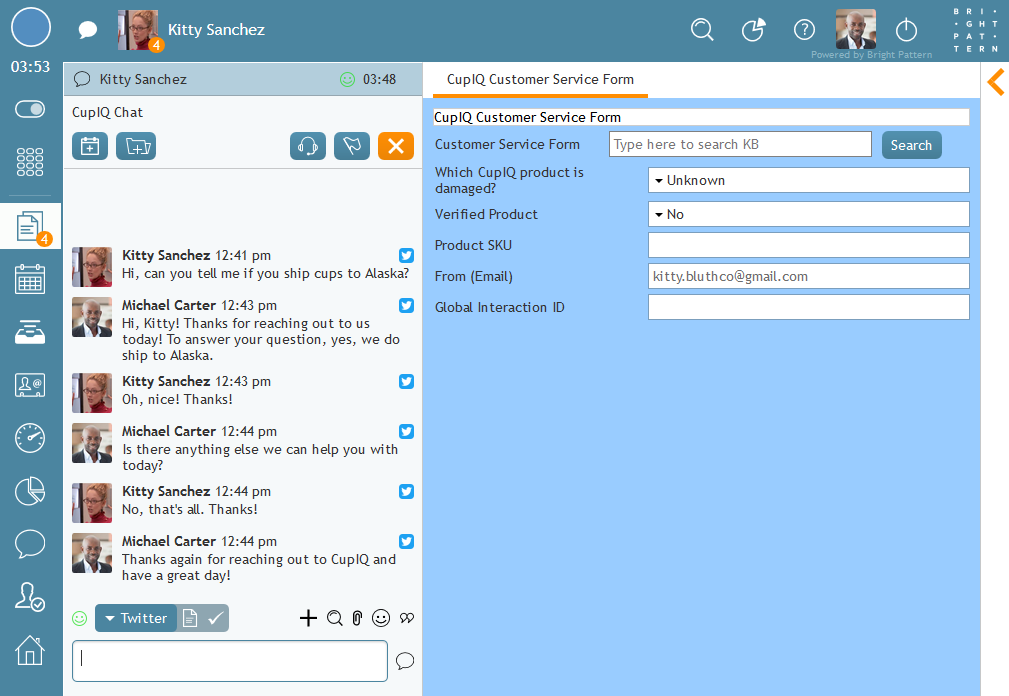The height and width of the screenshot is (696, 1009).
Task: Click the agent status circle at top left
Action: [x=30, y=27]
